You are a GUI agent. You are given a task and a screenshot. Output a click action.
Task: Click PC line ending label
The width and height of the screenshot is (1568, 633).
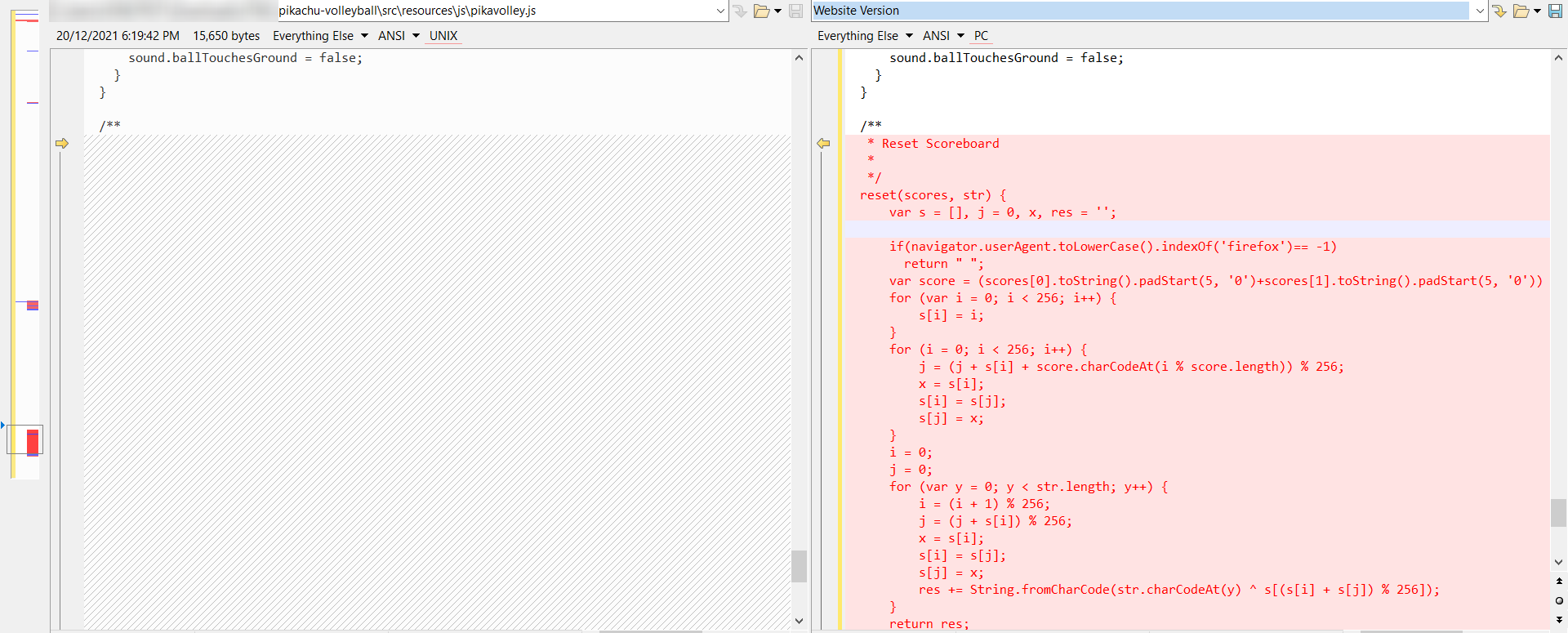tap(981, 36)
